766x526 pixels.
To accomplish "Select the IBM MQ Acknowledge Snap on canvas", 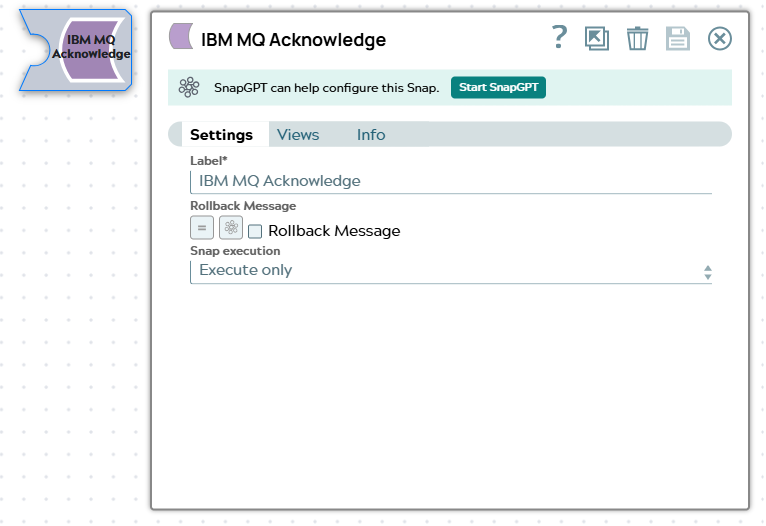I will click(x=76, y=50).
